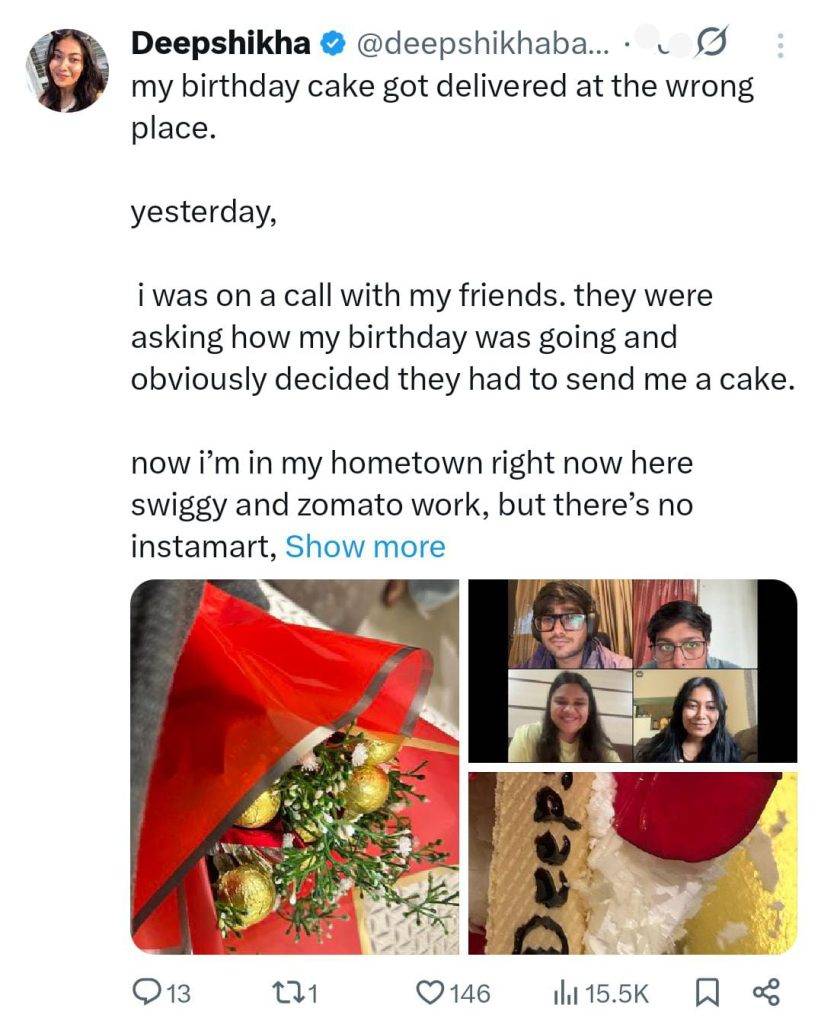821x1024 pixels.
Task: Click the share icon
Action: (x=764, y=992)
